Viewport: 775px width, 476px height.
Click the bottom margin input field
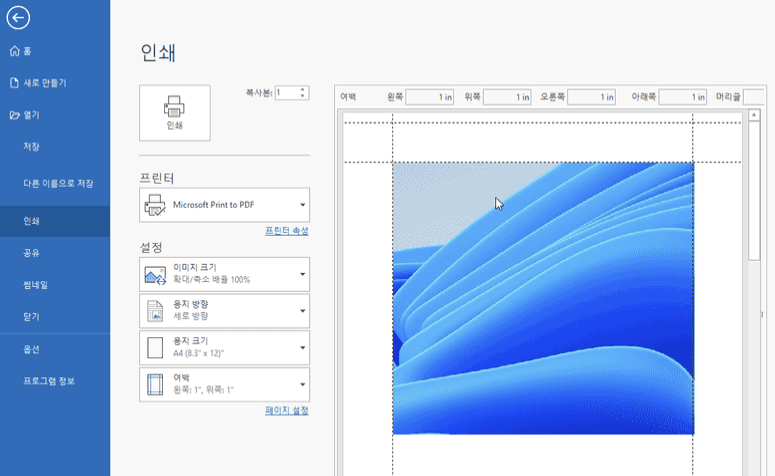(683, 97)
